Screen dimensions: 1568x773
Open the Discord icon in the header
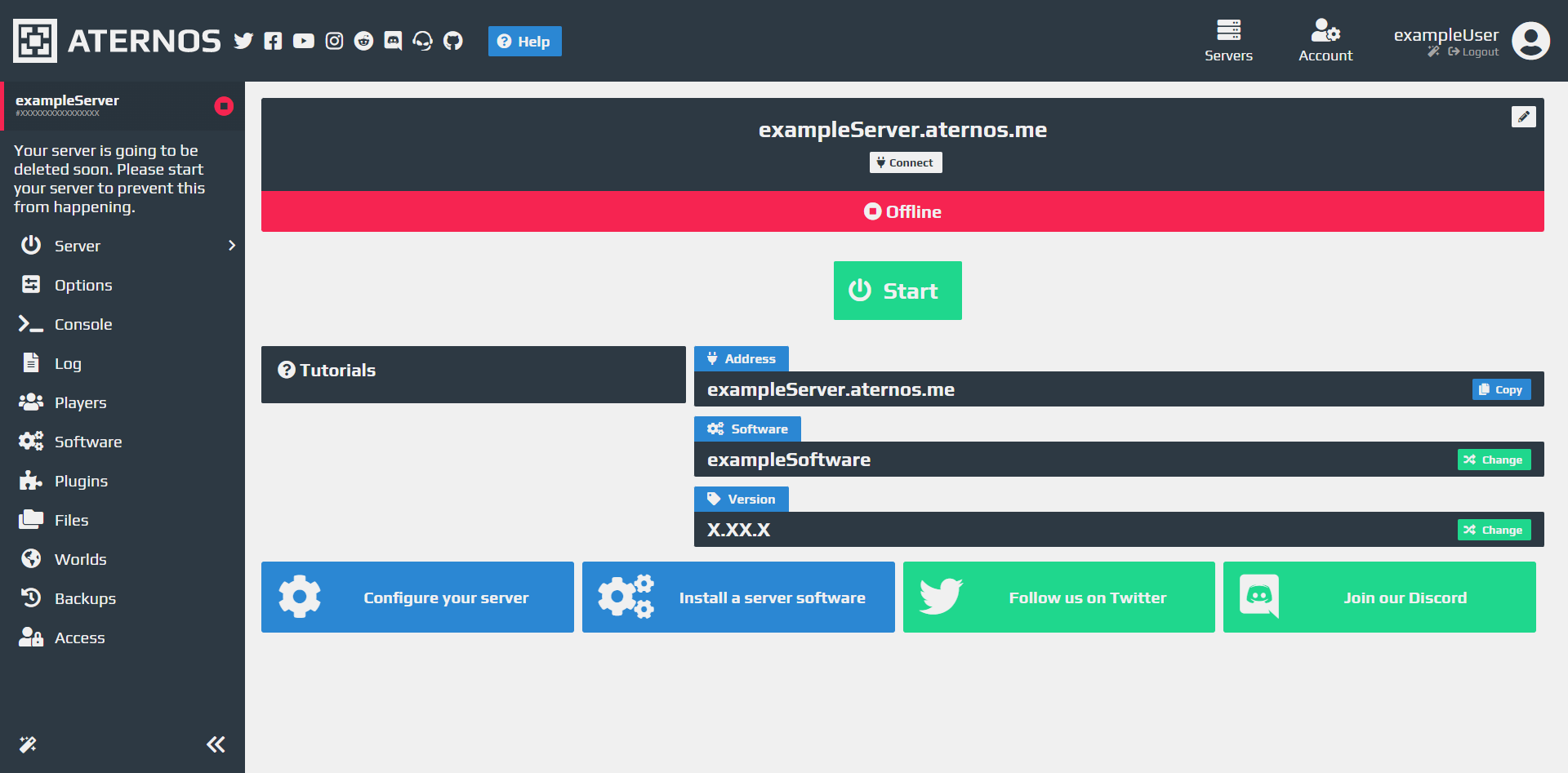(x=393, y=41)
